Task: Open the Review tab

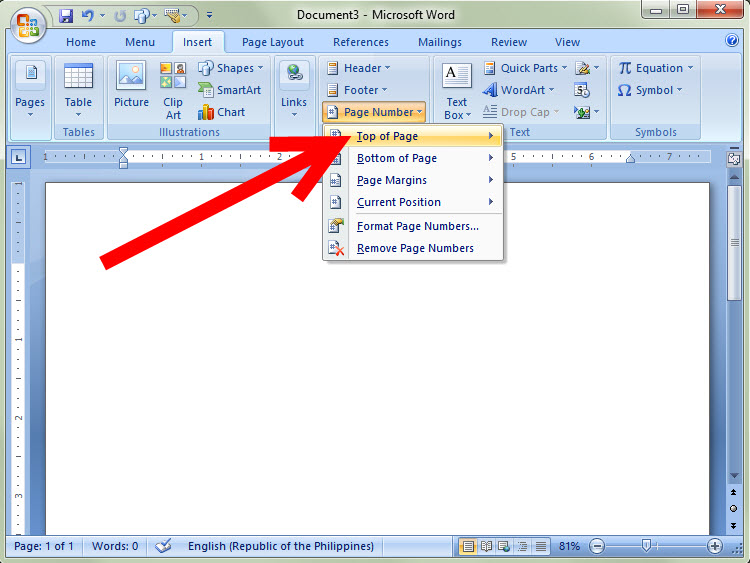Action: point(508,42)
